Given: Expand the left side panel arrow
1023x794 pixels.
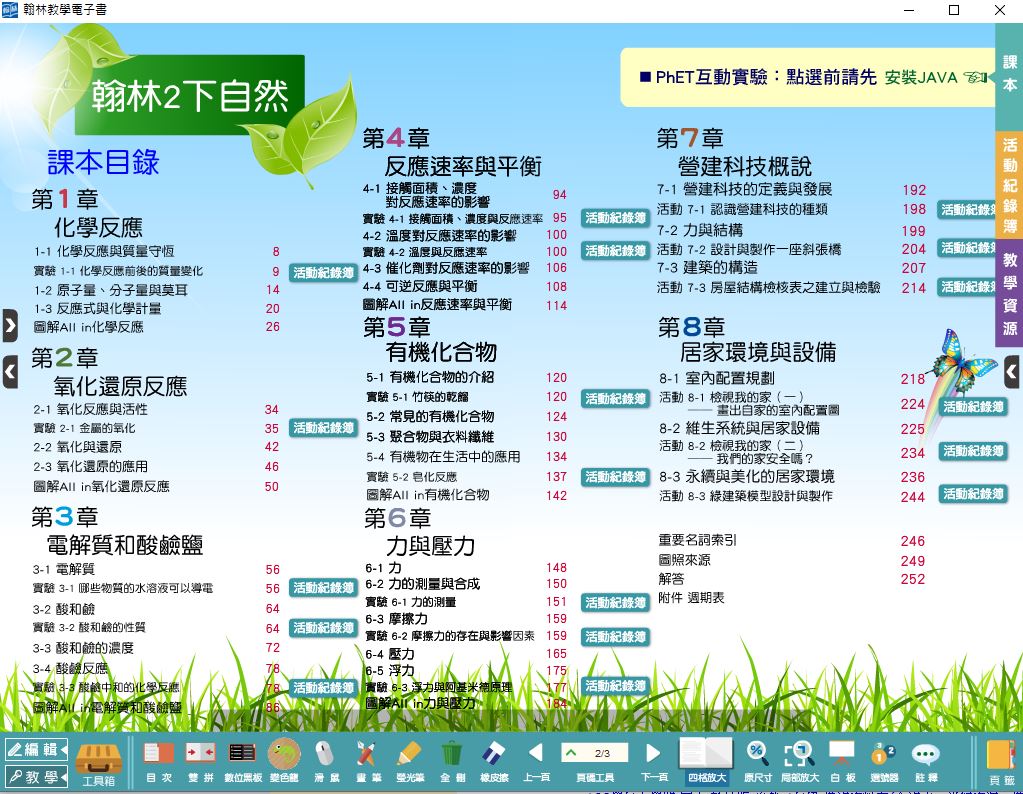Looking at the screenshot, I should [10, 325].
